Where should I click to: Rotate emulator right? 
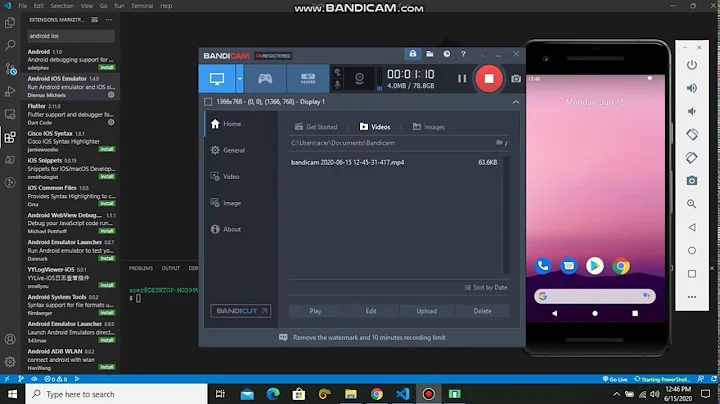coord(692,157)
